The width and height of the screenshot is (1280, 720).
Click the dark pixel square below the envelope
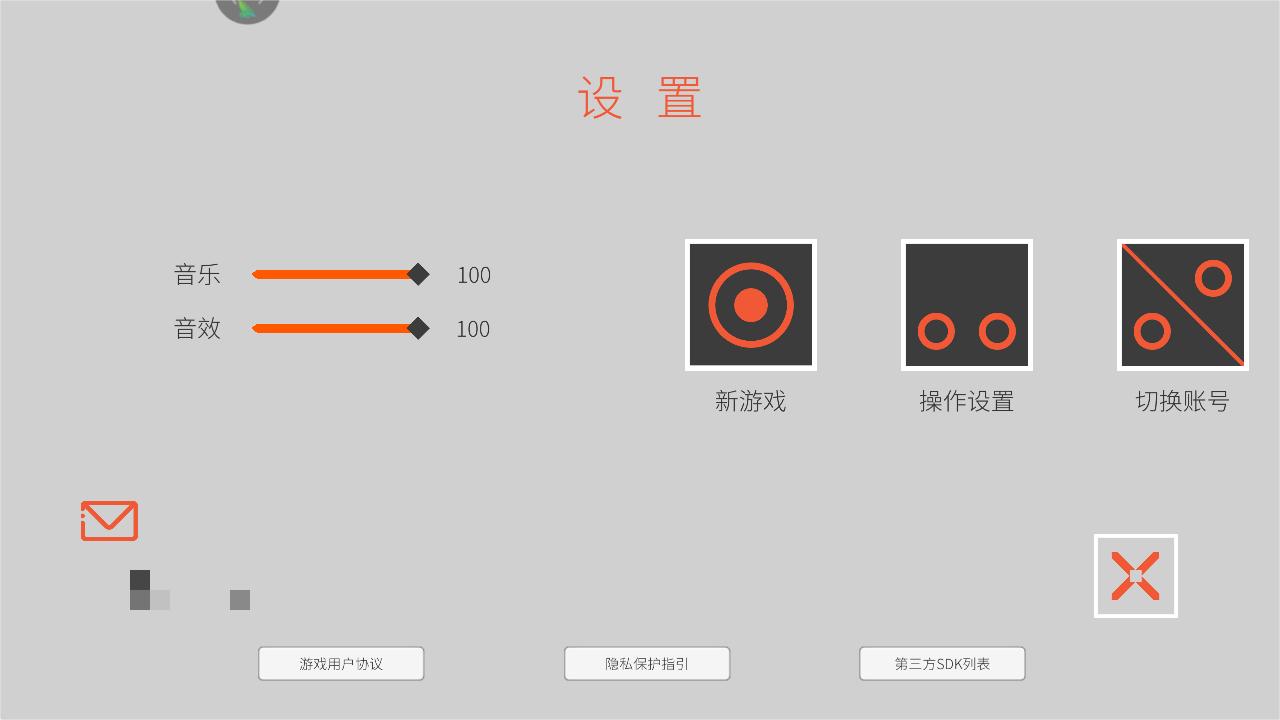pyautogui.click(x=140, y=580)
